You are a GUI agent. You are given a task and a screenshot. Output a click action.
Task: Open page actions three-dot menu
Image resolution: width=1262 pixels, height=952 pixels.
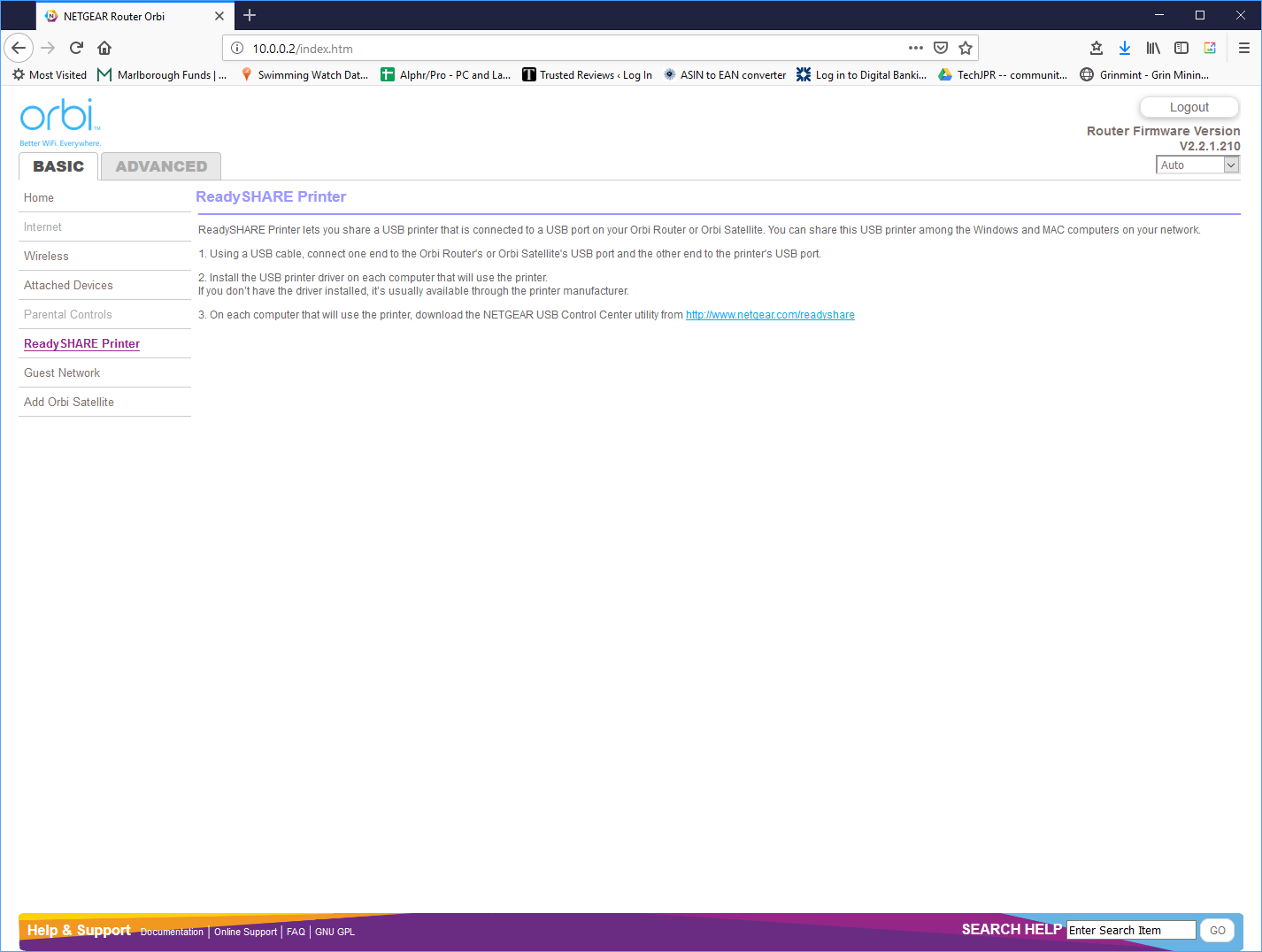pos(916,48)
